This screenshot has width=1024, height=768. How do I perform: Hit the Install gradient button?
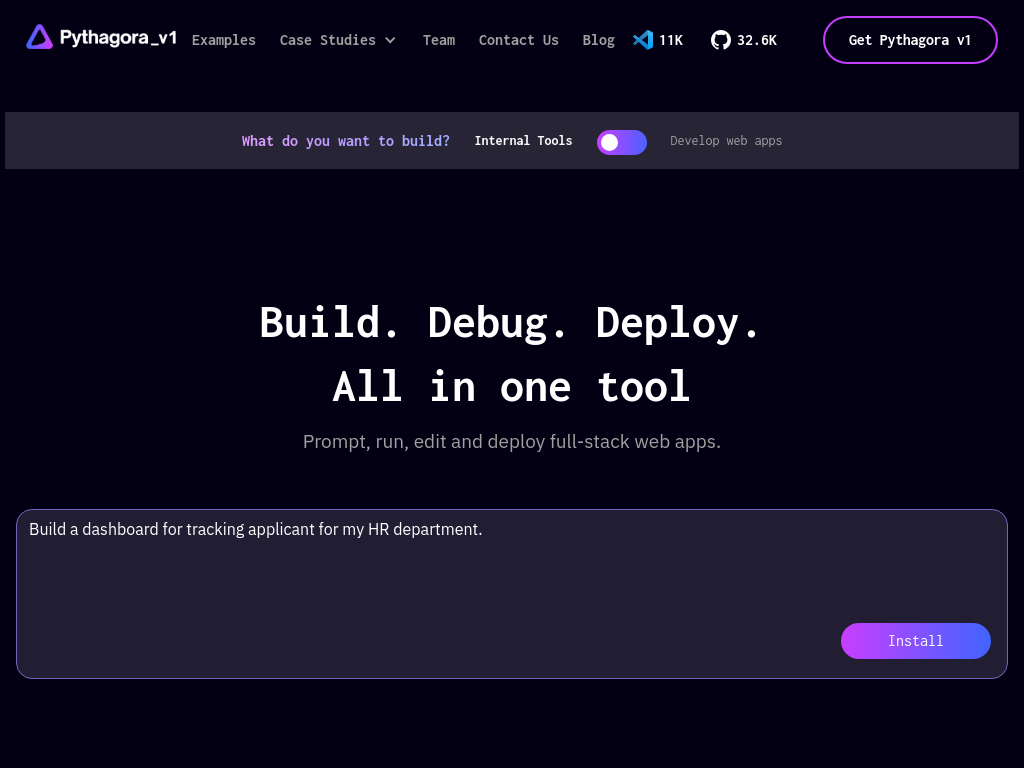[x=916, y=641]
